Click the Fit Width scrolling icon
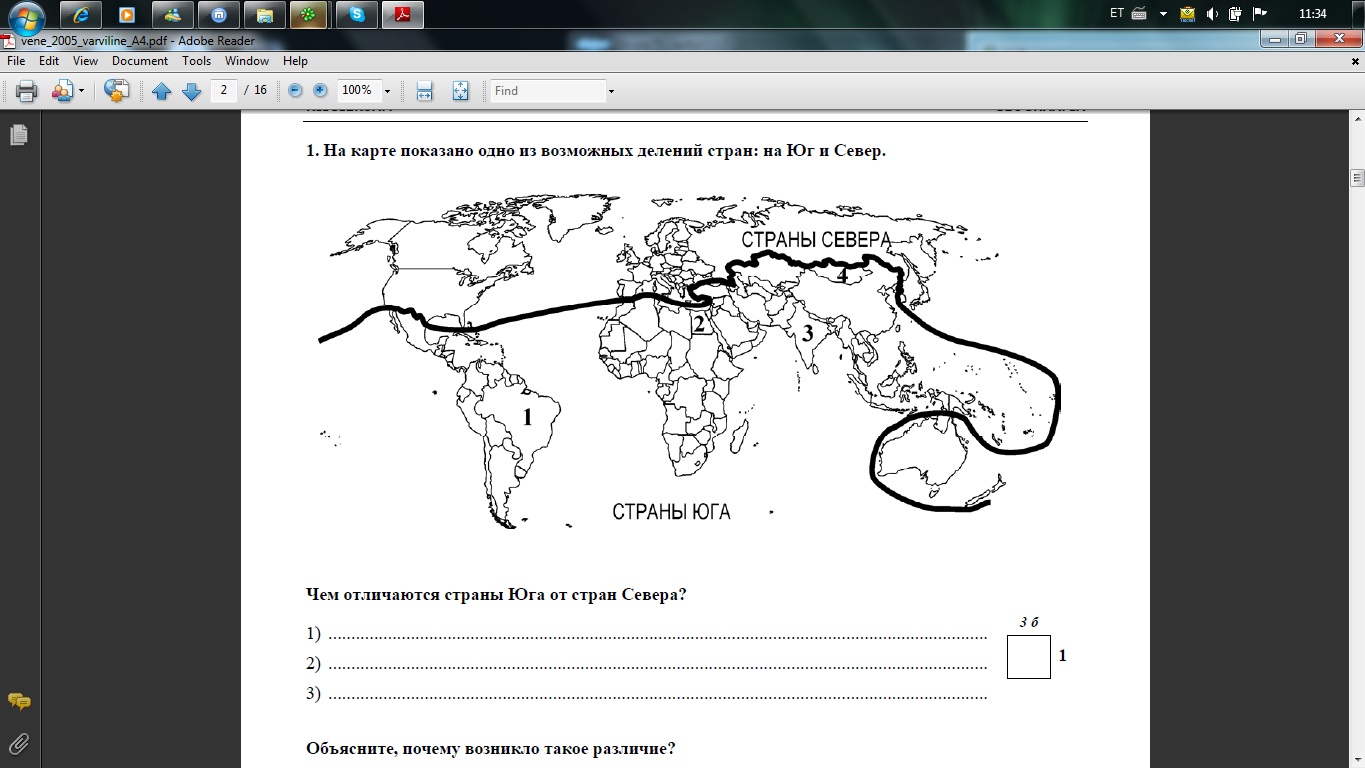 (424, 91)
